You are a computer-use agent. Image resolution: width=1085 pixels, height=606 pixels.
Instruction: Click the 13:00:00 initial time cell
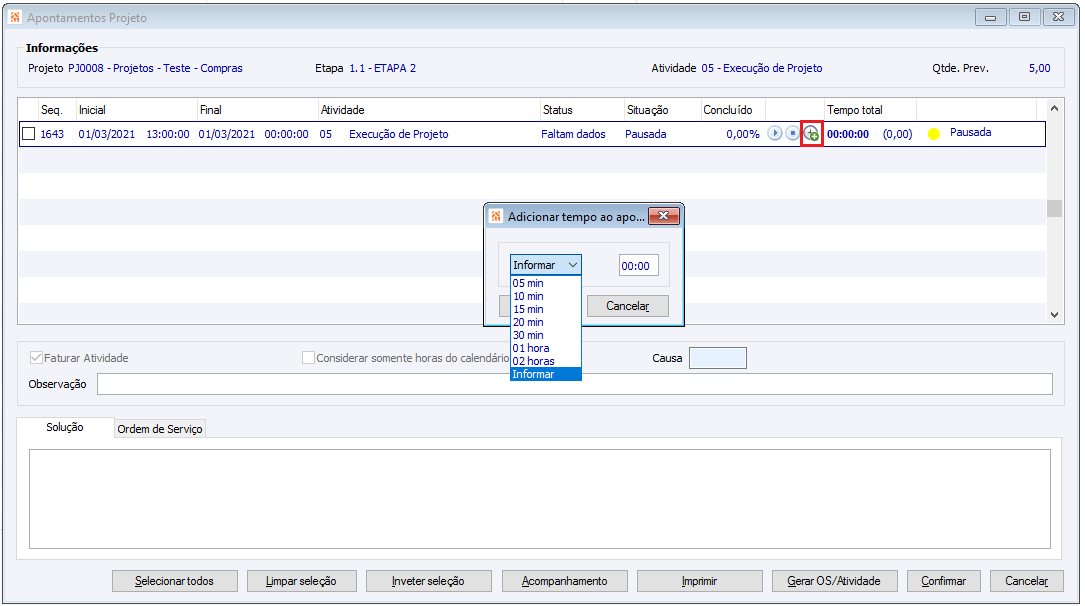[167, 134]
